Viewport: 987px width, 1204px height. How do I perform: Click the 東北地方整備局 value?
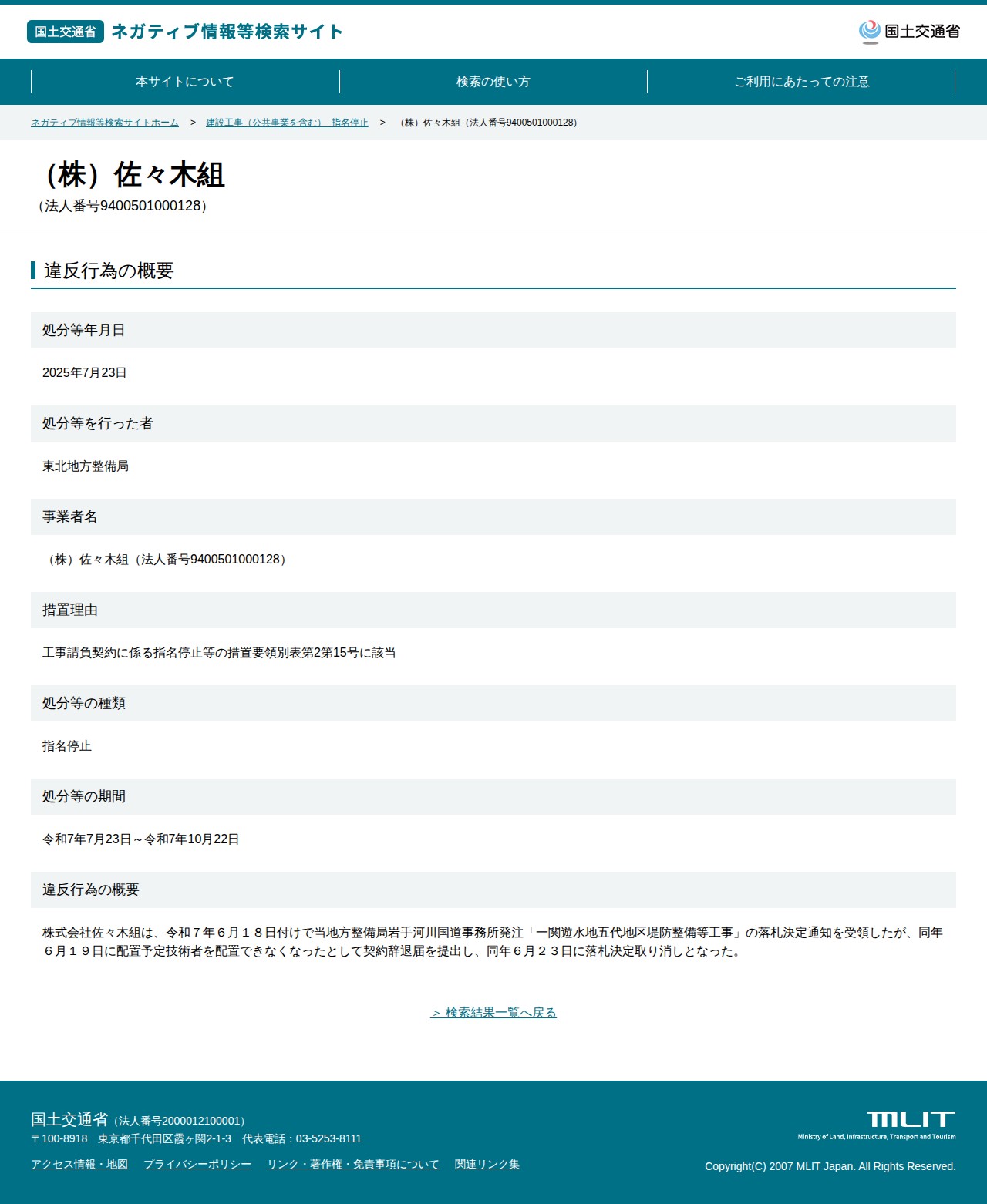point(86,466)
